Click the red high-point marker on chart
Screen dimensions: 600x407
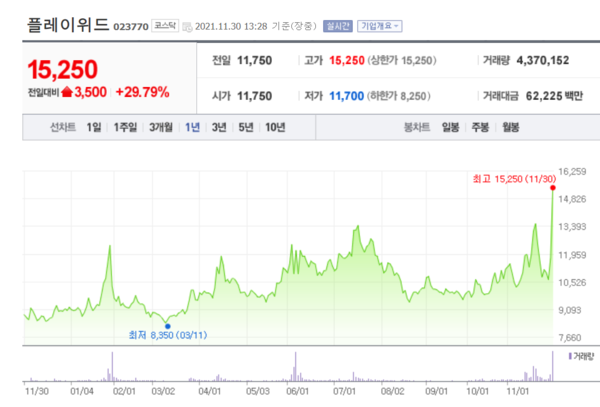553,188
